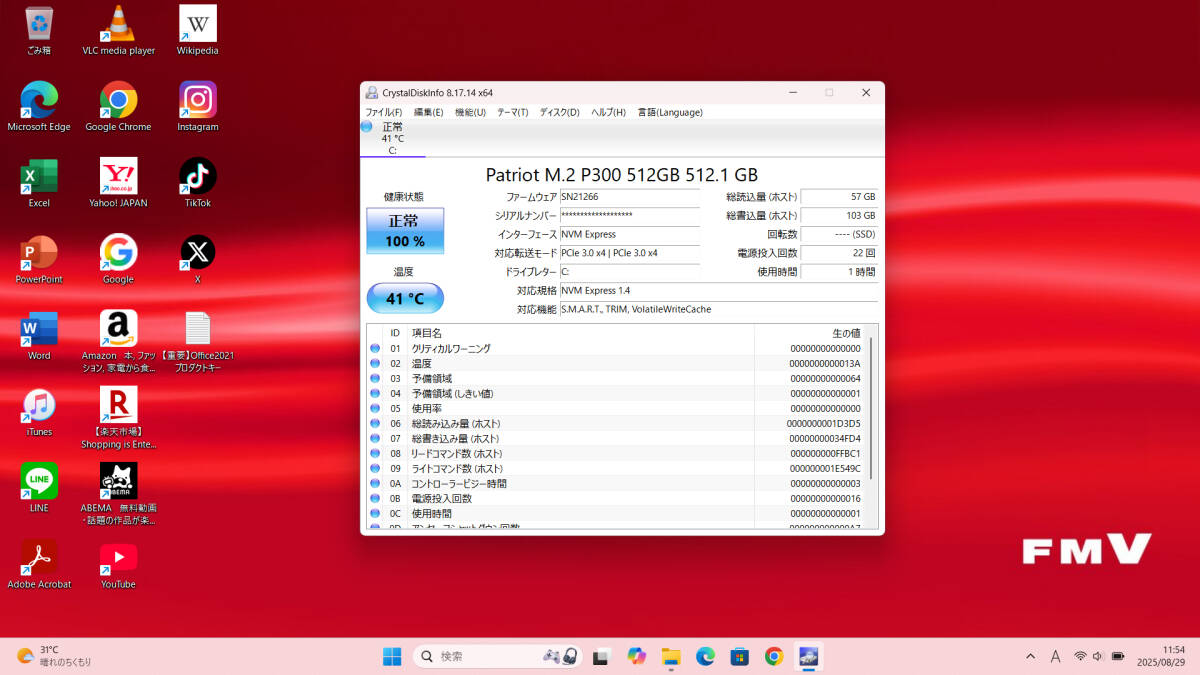Open the Windows Start menu
The height and width of the screenshot is (675, 1200).
click(391, 656)
